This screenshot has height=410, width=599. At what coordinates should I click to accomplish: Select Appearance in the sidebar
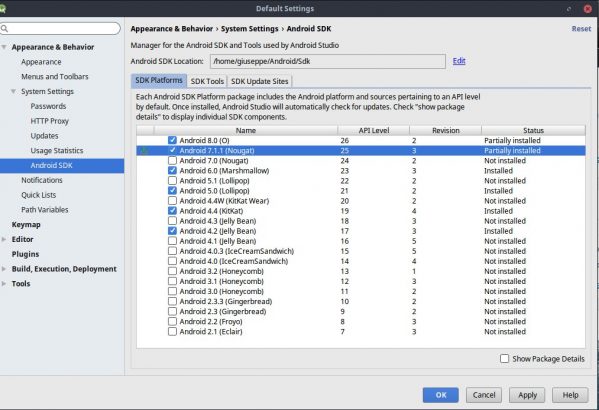[x=41, y=62]
